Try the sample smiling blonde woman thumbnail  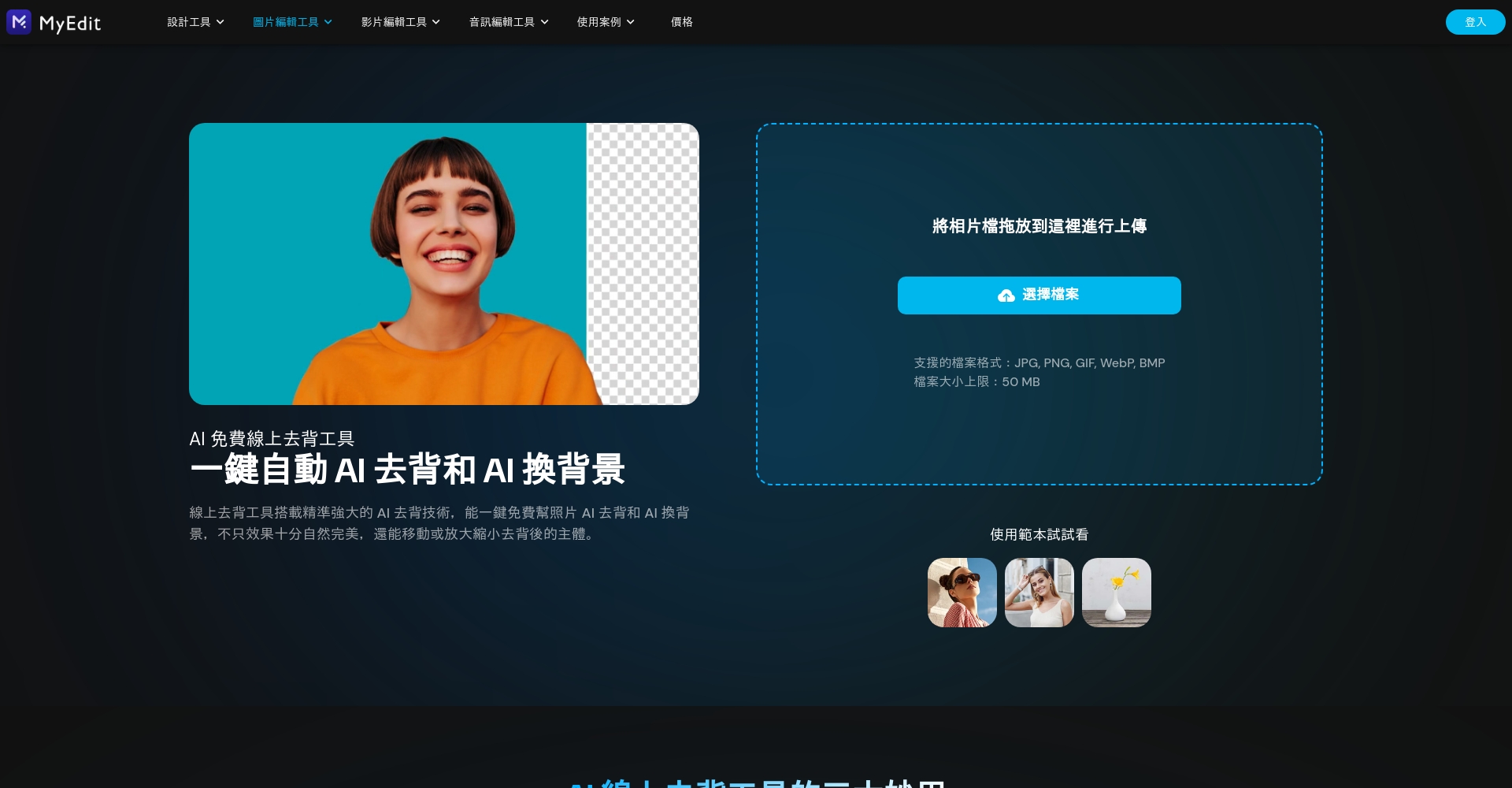click(1039, 593)
